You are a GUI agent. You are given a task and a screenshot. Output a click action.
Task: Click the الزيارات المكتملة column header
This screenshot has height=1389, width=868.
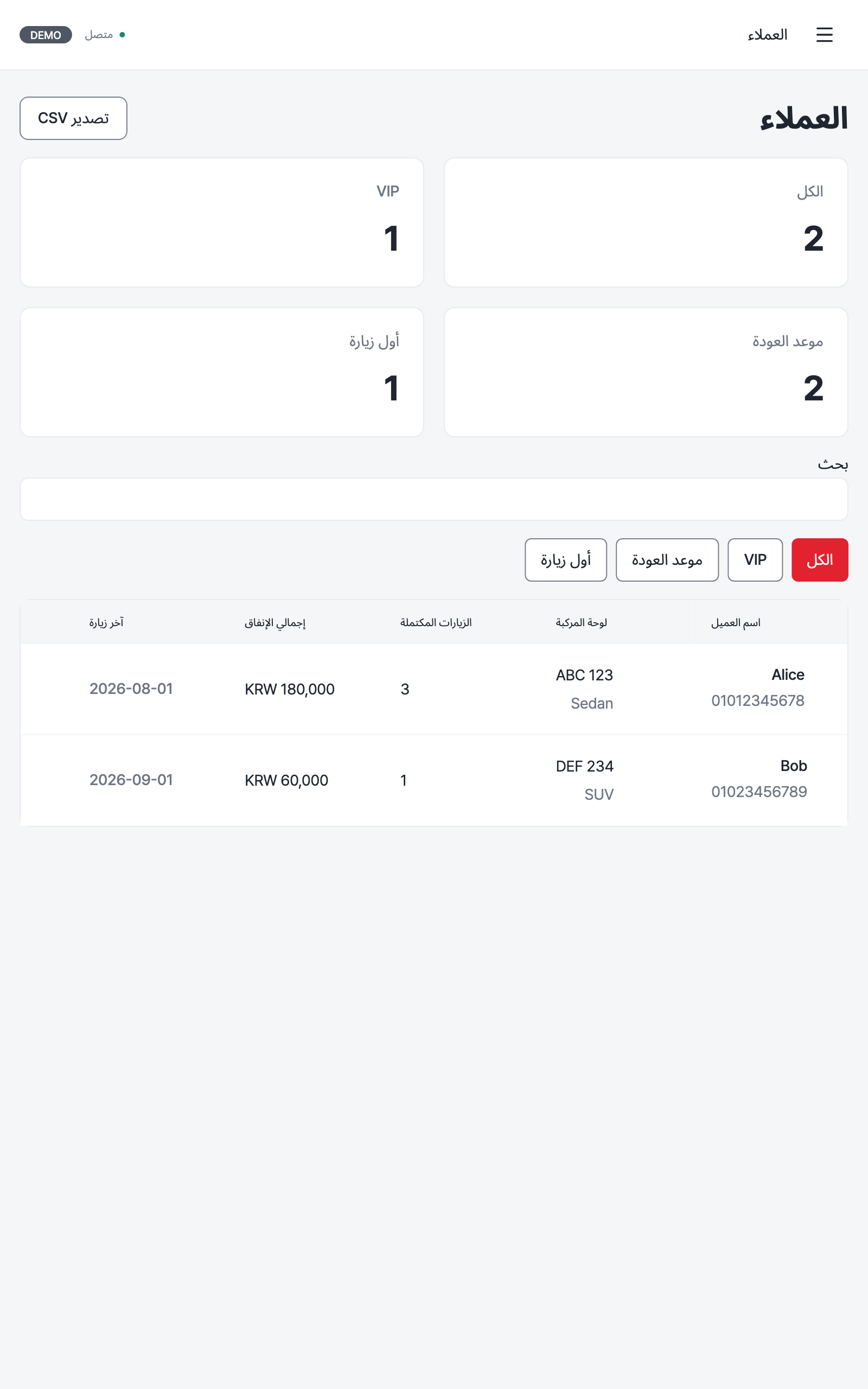click(x=436, y=623)
